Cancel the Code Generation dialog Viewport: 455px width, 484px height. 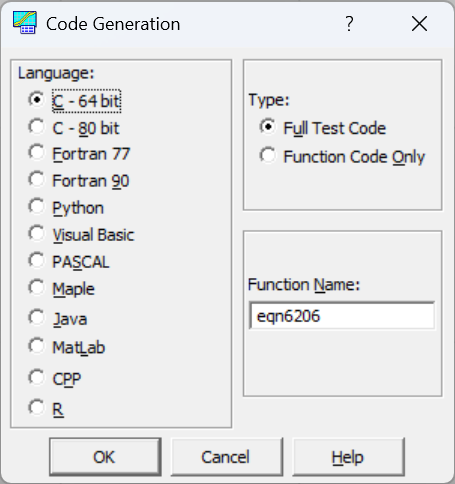pos(227,457)
